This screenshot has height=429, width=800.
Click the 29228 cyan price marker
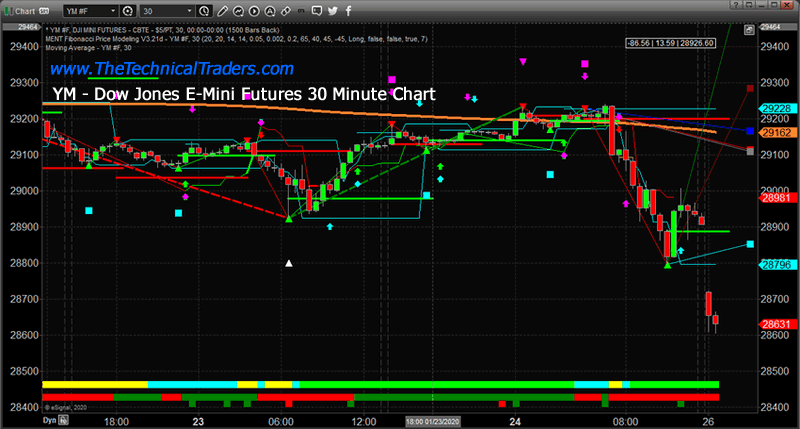click(x=777, y=108)
